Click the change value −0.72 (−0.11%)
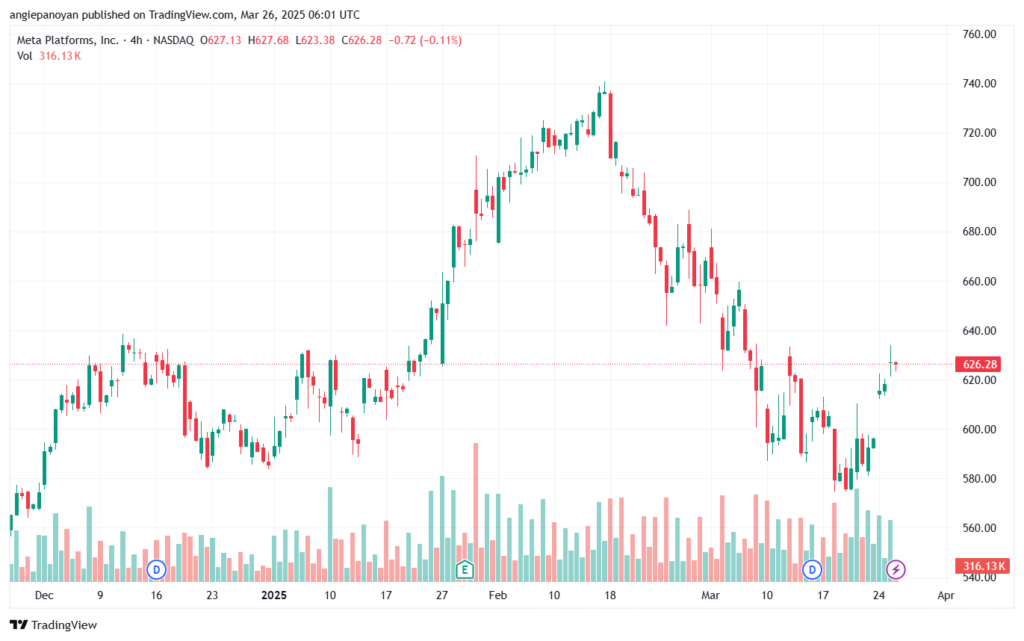Screen dimensions: 1024x641 425,40
